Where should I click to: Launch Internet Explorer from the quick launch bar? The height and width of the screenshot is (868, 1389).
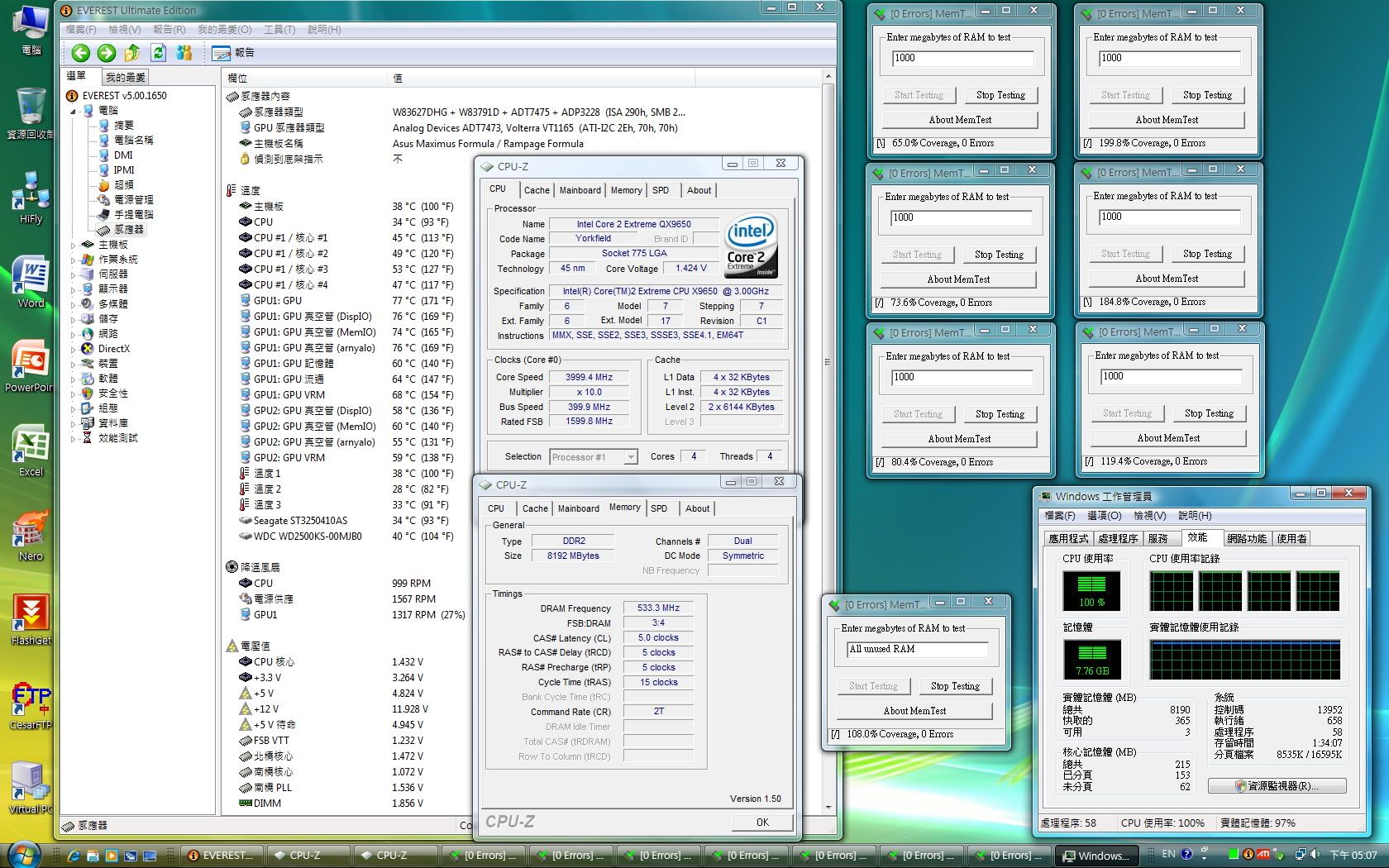[x=74, y=856]
